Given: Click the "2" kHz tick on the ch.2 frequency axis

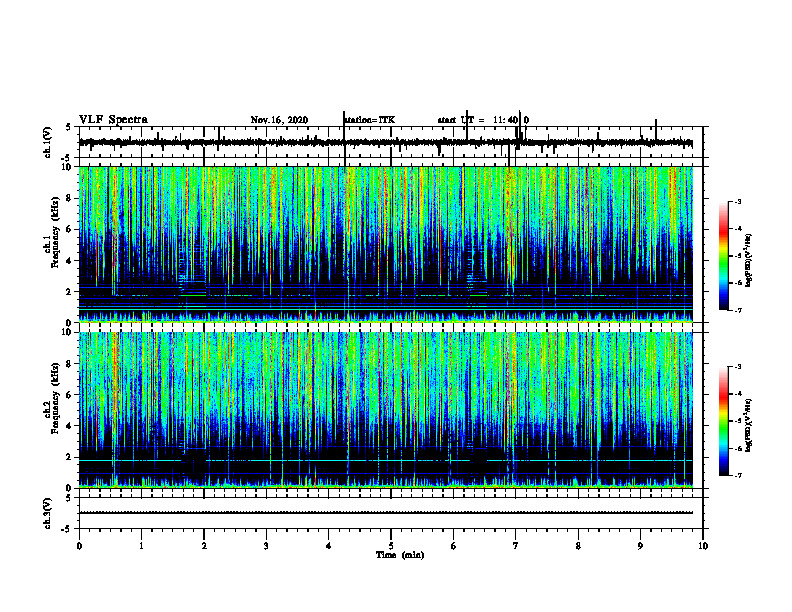Looking at the screenshot, I should click(x=70, y=457).
